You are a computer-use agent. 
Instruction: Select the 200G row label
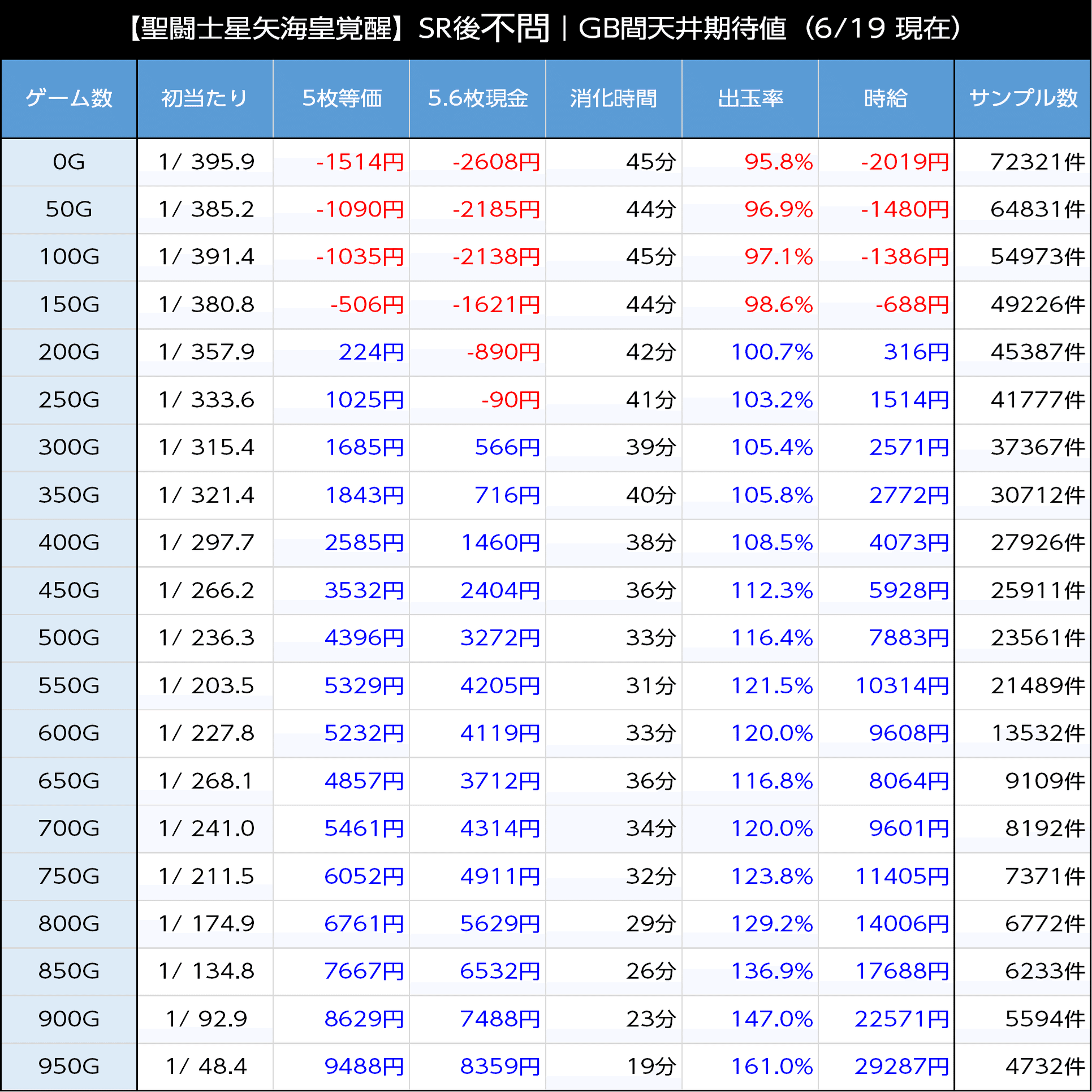[x=69, y=352]
